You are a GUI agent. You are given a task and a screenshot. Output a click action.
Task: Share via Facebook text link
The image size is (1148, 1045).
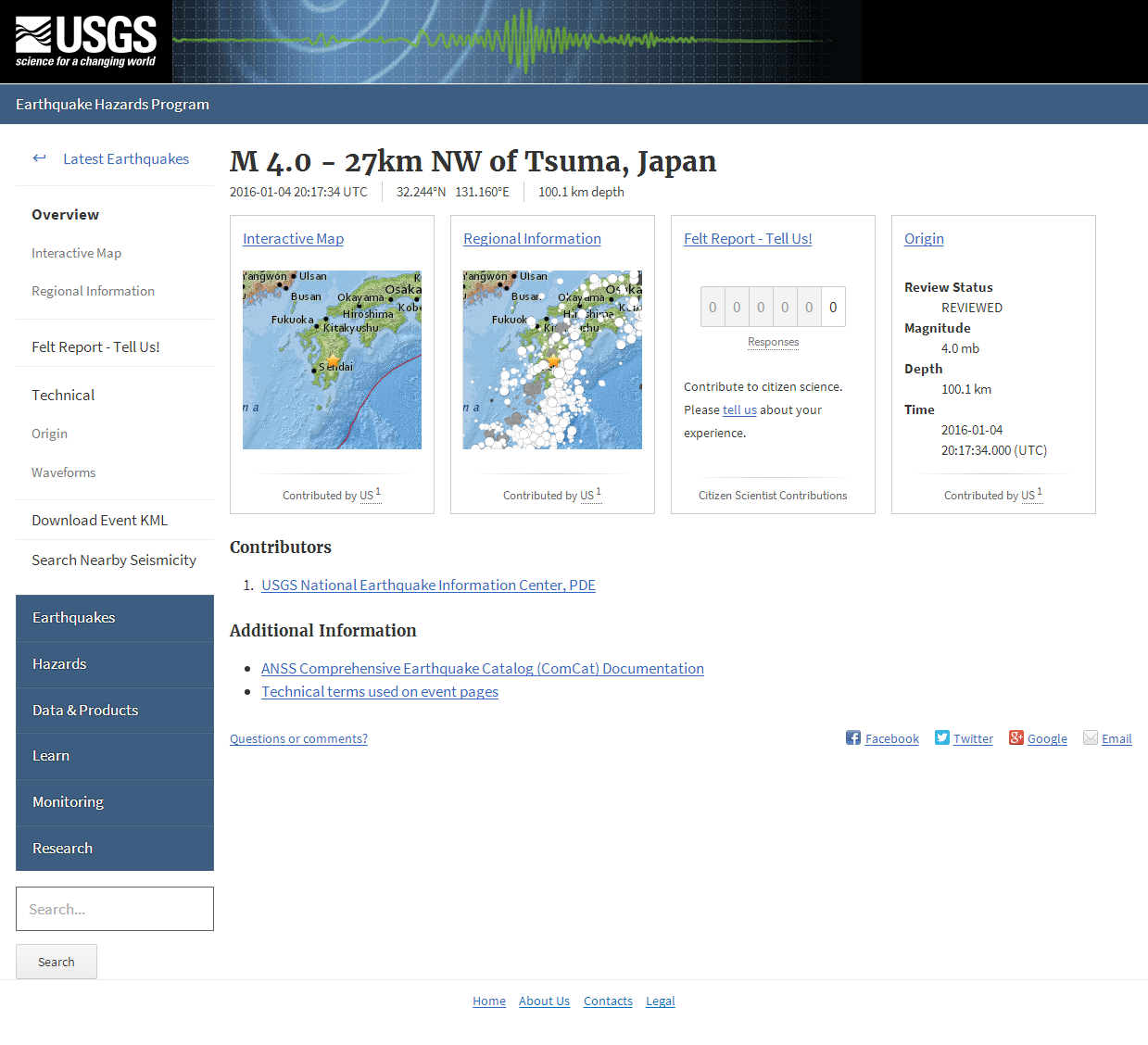pos(892,738)
